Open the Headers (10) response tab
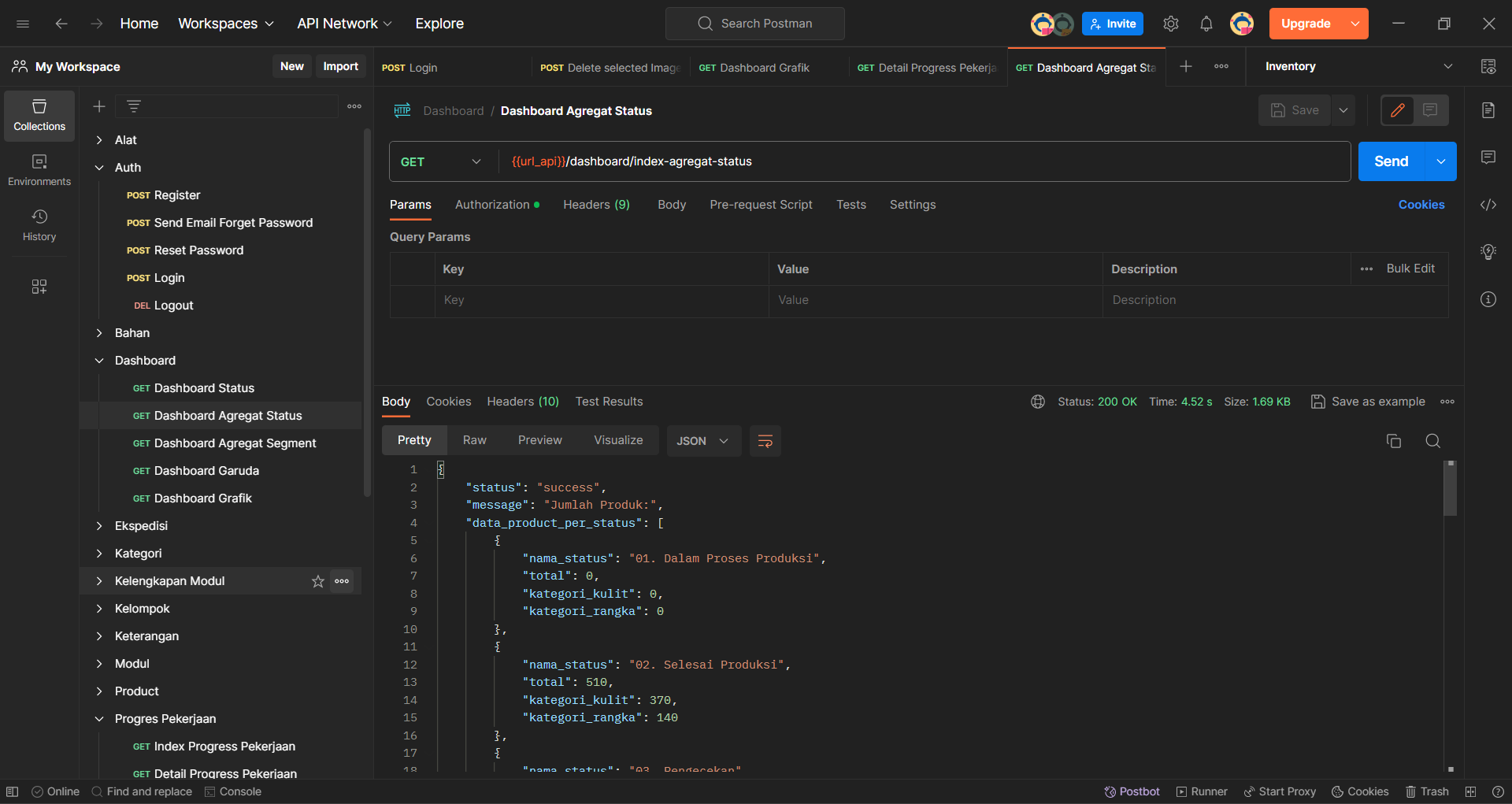This screenshot has width=1512, height=804. click(522, 402)
